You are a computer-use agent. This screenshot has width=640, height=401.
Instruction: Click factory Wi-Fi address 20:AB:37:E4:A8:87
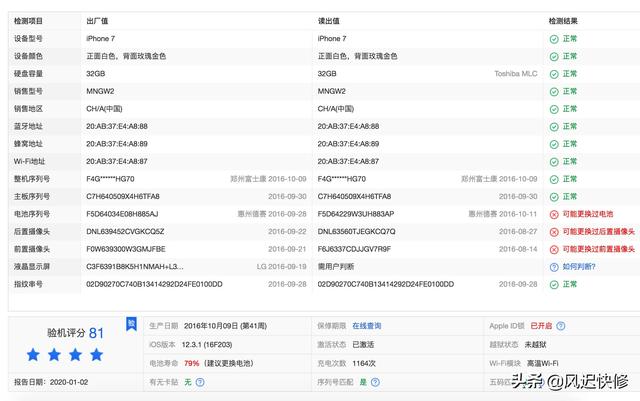pyautogui.click(x=117, y=161)
